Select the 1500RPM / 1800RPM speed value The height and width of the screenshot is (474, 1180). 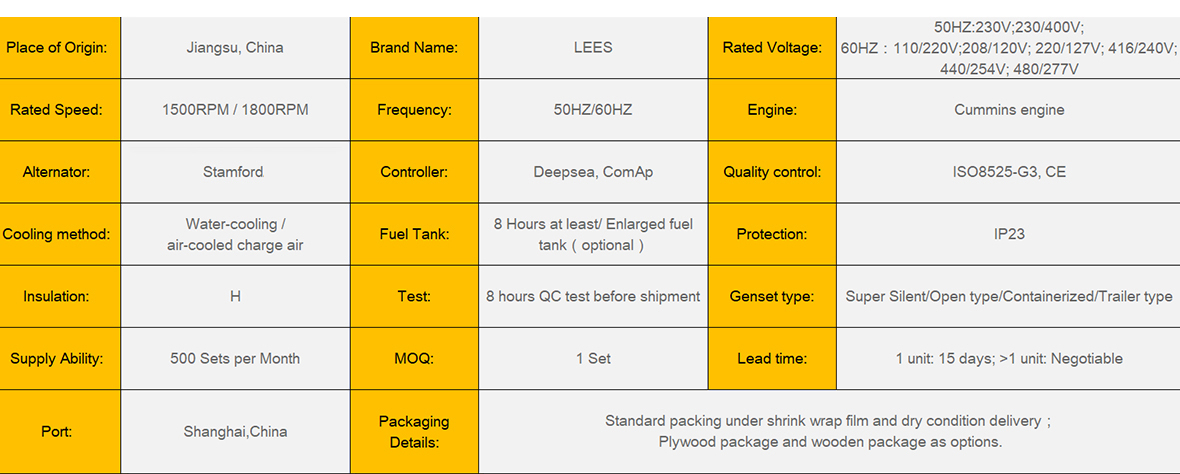(x=235, y=110)
